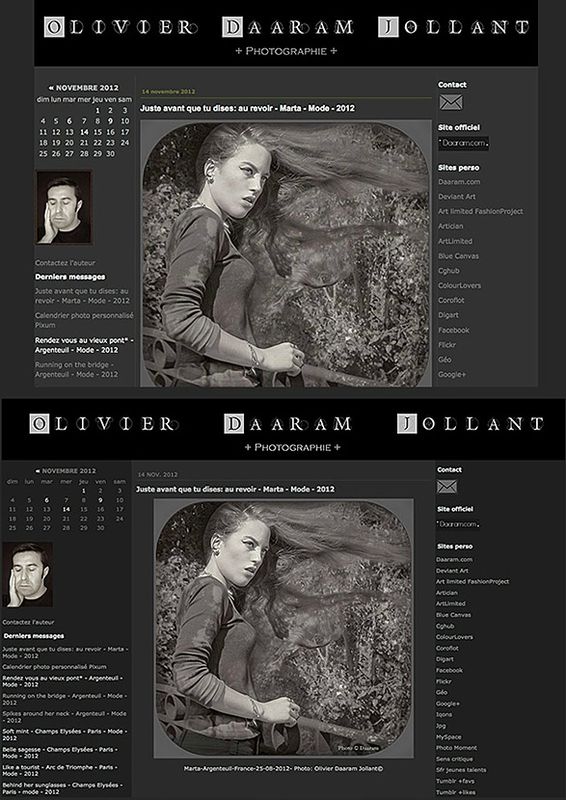Open the Daaram.com official site logo in the upper page

click(x=463, y=143)
